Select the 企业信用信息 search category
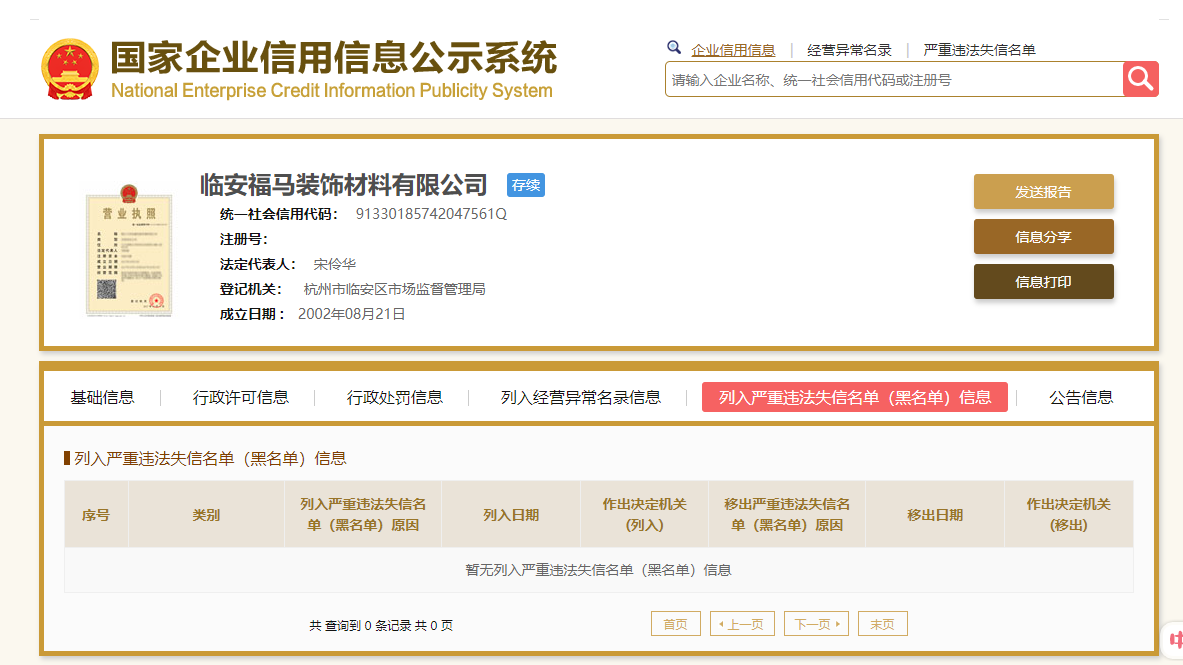 [x=733, y=50]
